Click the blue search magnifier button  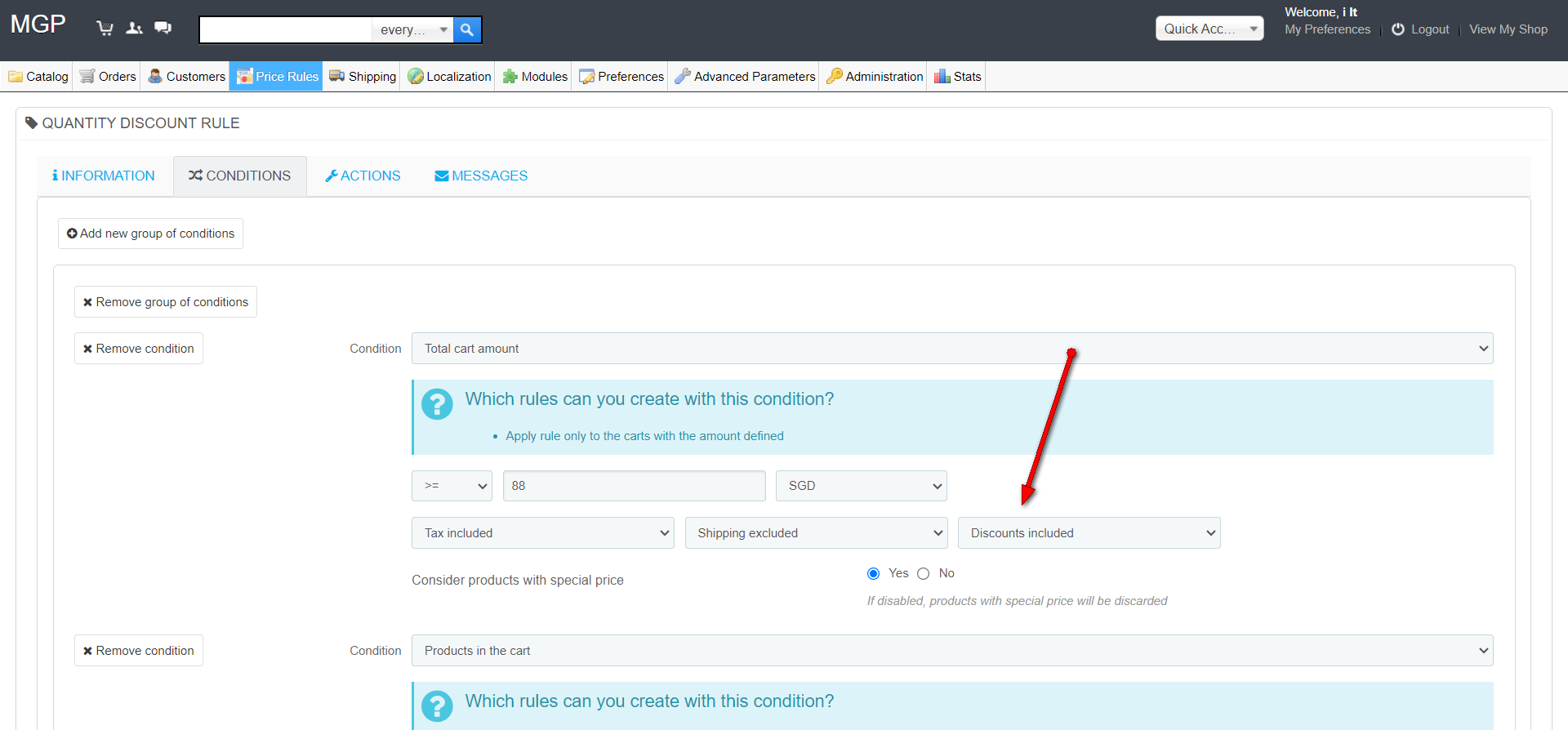point(467,29)
